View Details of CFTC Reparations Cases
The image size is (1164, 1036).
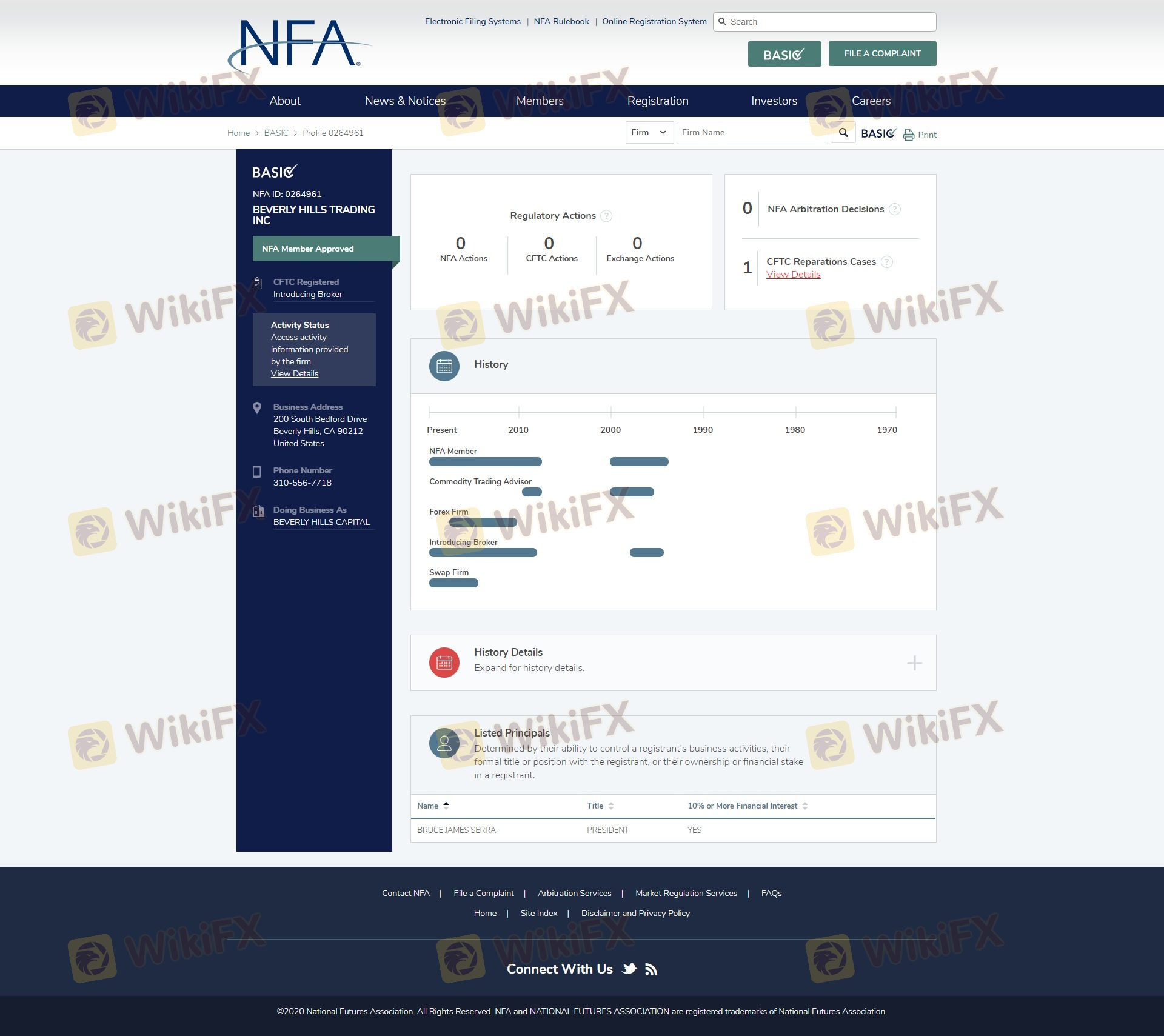click(x=793, y=275)
